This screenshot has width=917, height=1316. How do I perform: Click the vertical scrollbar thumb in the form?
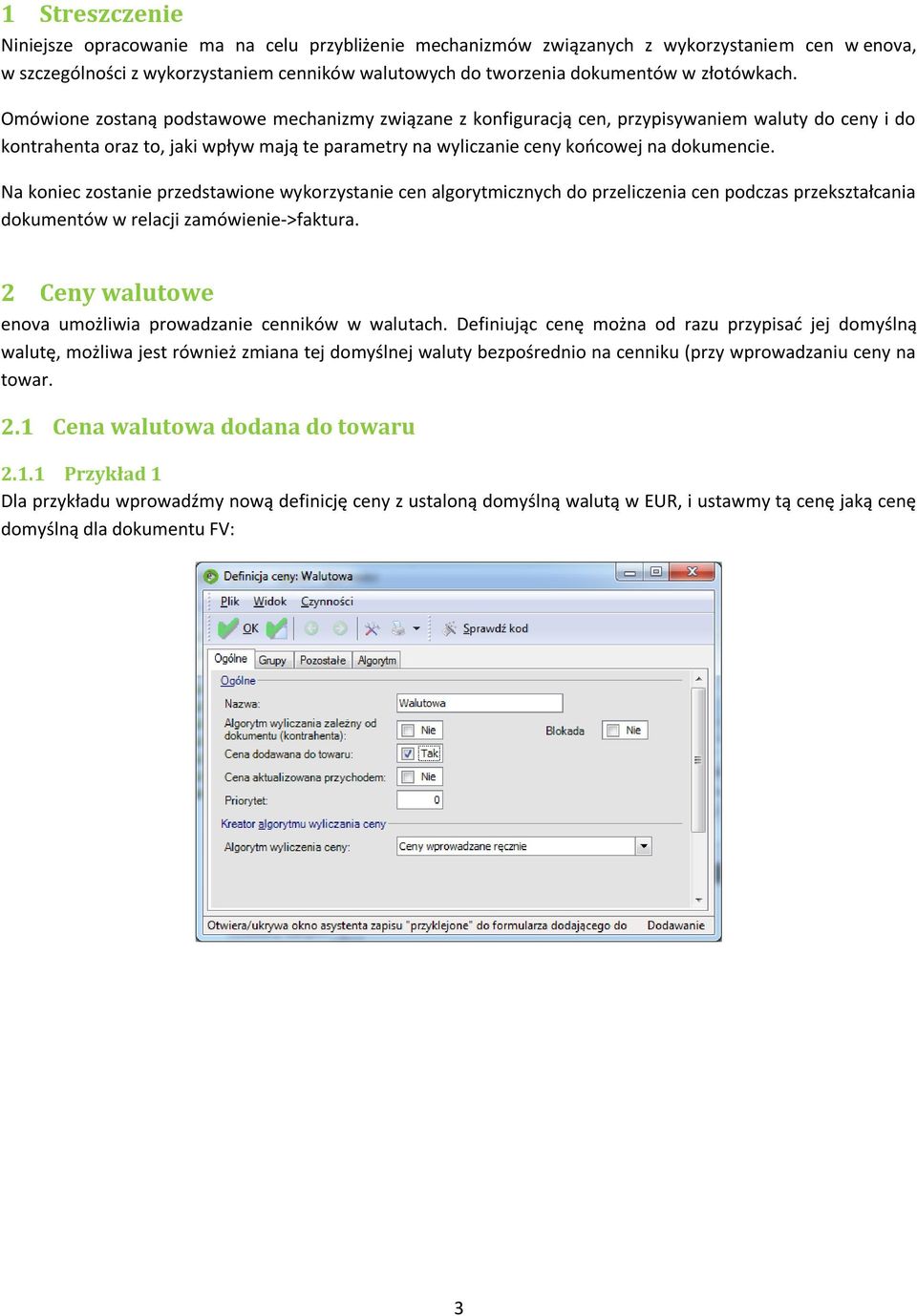click(698, 760)
